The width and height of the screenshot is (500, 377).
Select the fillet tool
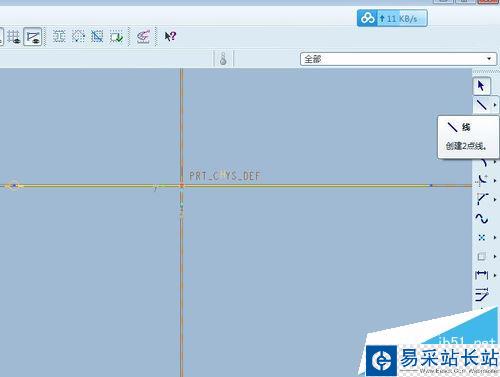482,180
